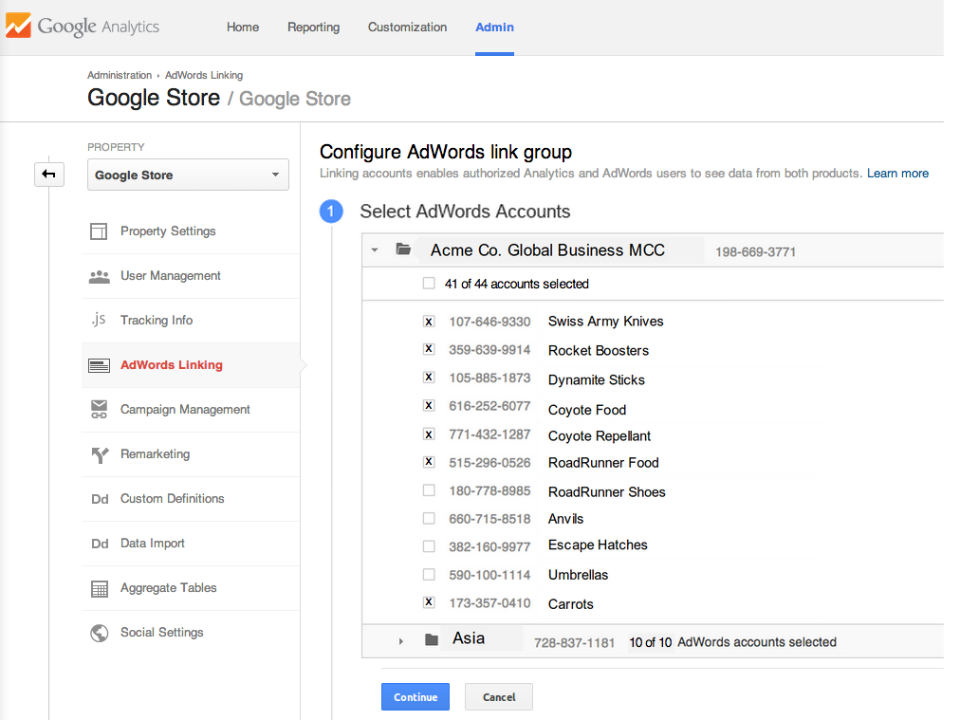Image resolution: width=960 pixels, height=720 pixels.
Task: Uncheck the Carrots account checkbox
Action: pos(429,602)
